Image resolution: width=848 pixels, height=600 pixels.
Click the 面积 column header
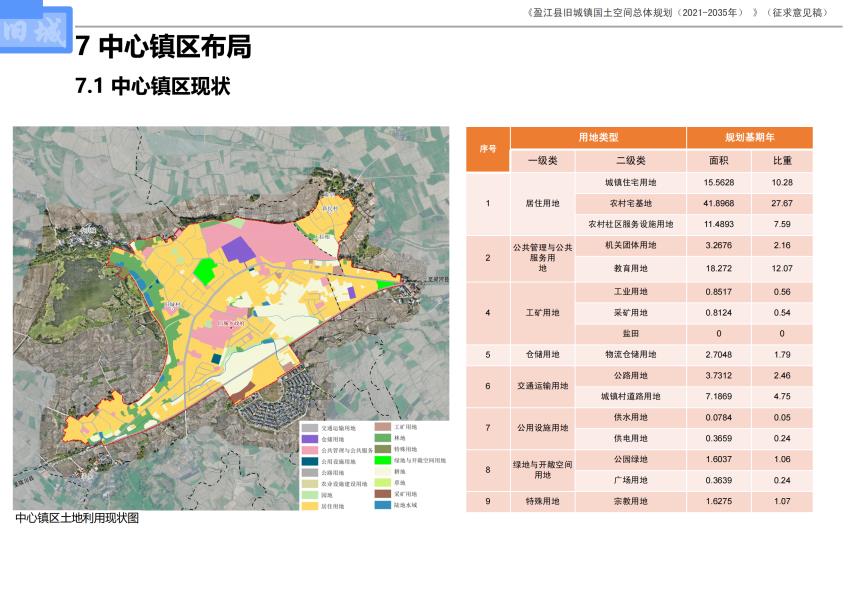pos(719,160)
